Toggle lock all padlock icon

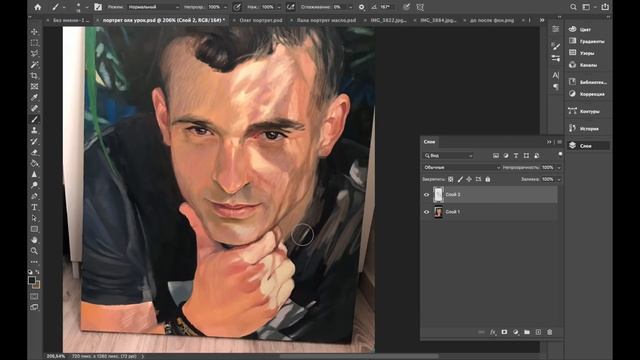[488, 179]
